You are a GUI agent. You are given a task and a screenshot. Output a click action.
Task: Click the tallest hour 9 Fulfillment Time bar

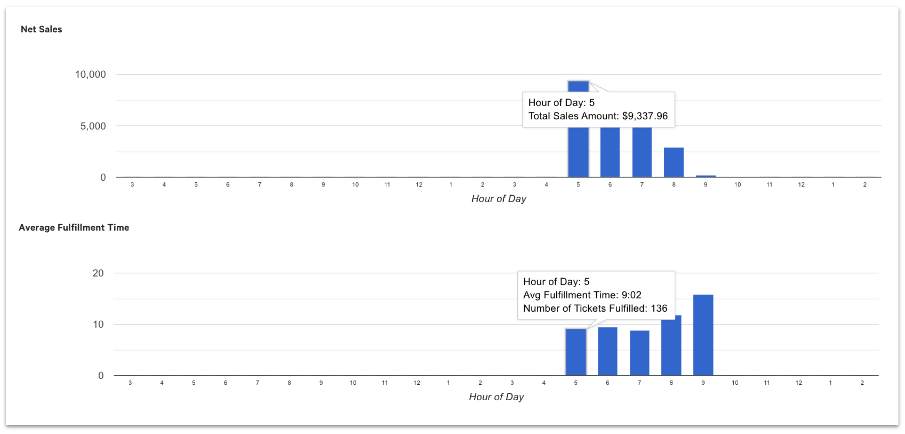(703, 335)
